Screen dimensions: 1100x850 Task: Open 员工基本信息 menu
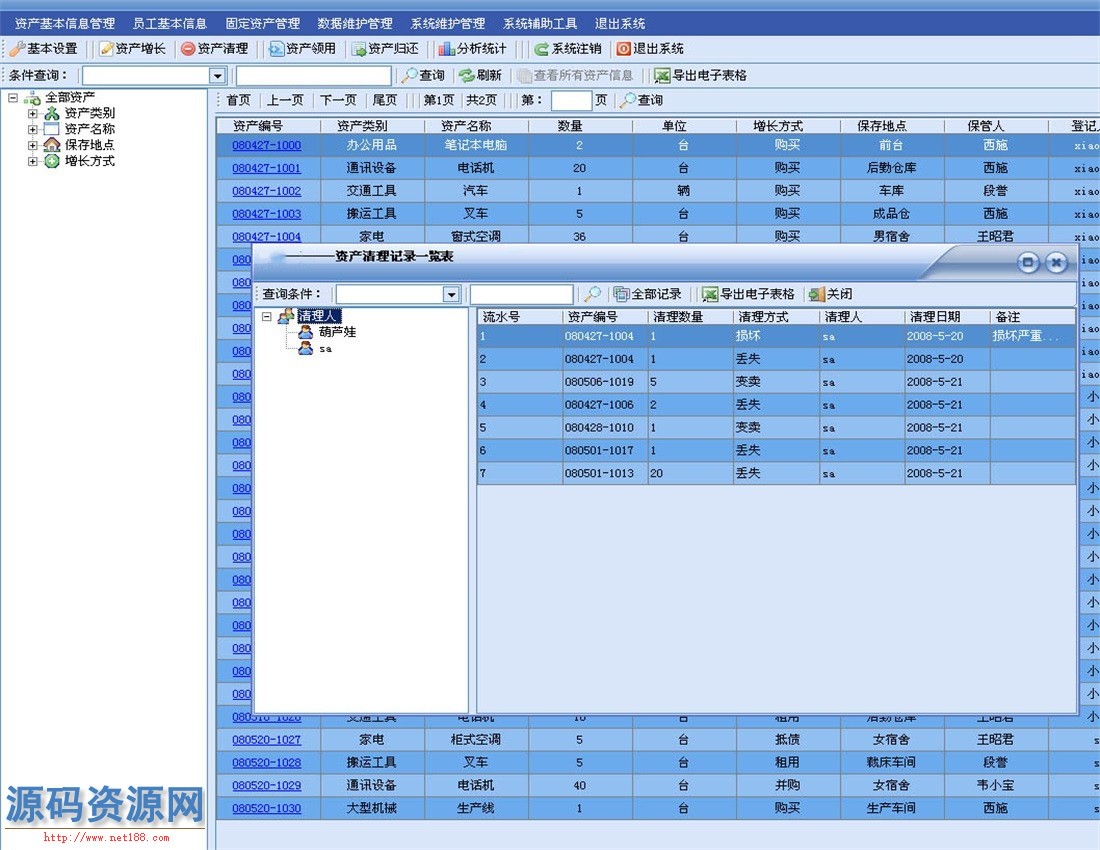[x=170, y=23]
